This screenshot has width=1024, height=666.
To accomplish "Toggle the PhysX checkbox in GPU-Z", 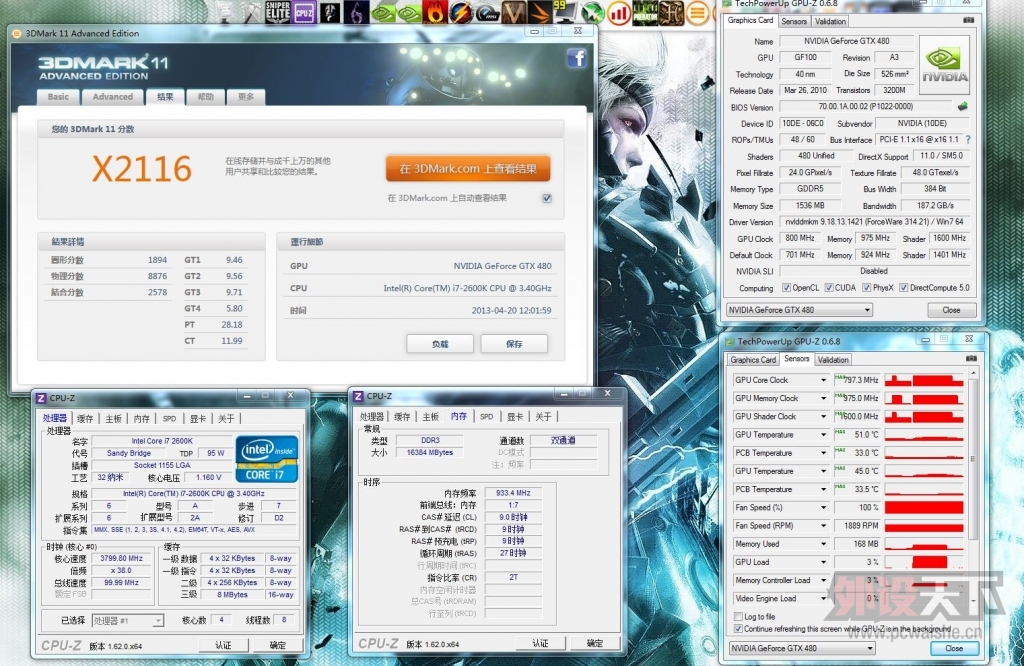I will [866, 287].
